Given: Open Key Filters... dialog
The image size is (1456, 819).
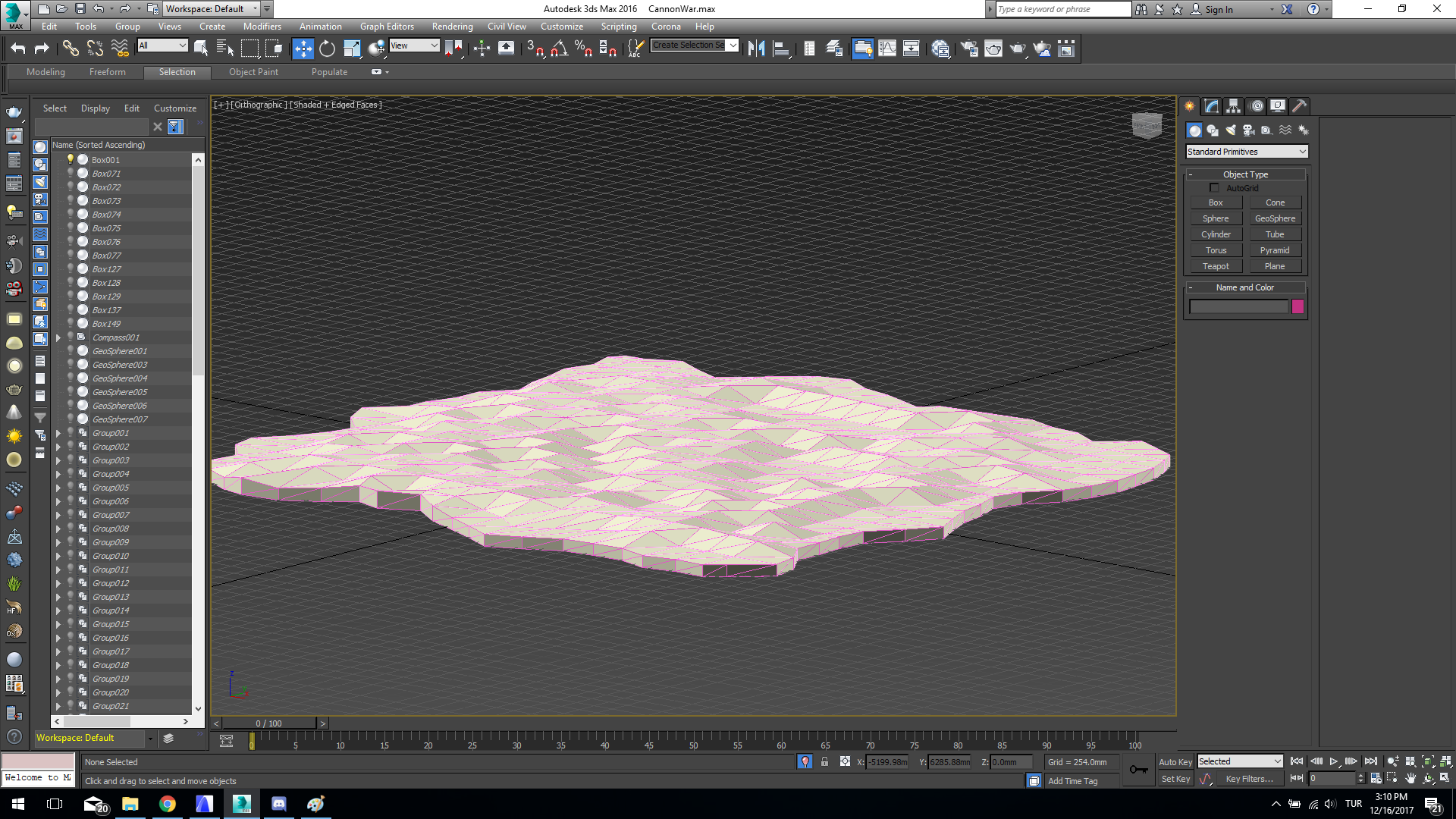Looking at the screenshot, I should coord(1249,779).
